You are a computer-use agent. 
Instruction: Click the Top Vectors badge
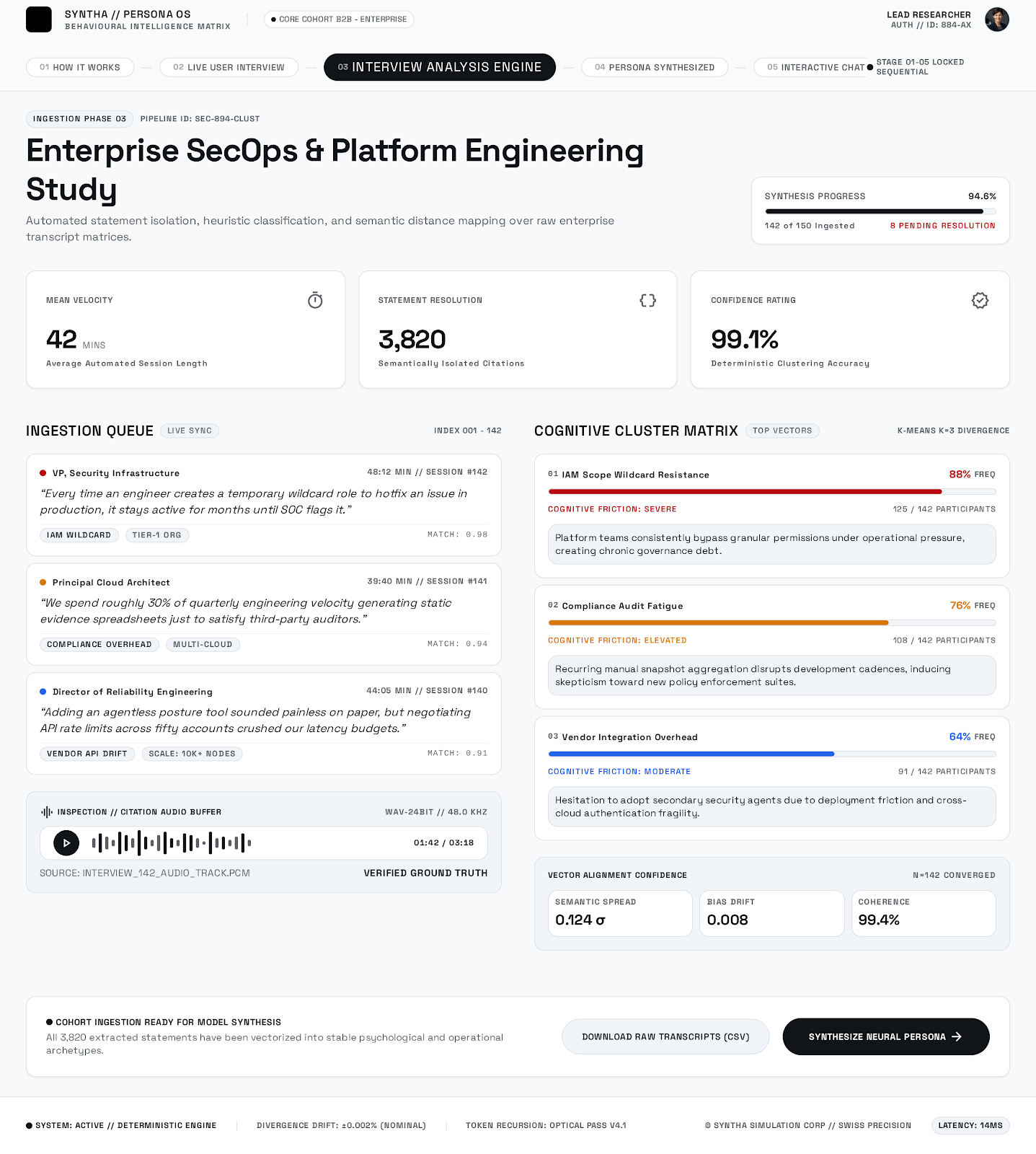point(782,431)
